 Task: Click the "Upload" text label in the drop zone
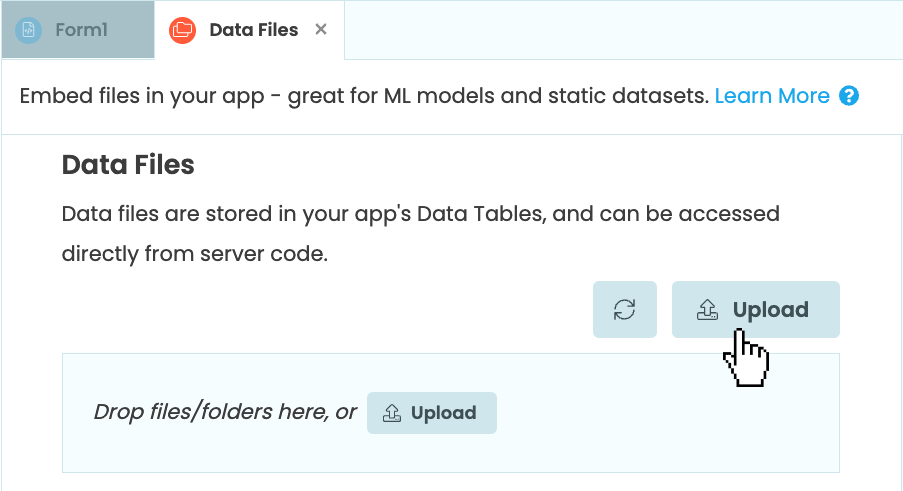(x=443, y=413)
